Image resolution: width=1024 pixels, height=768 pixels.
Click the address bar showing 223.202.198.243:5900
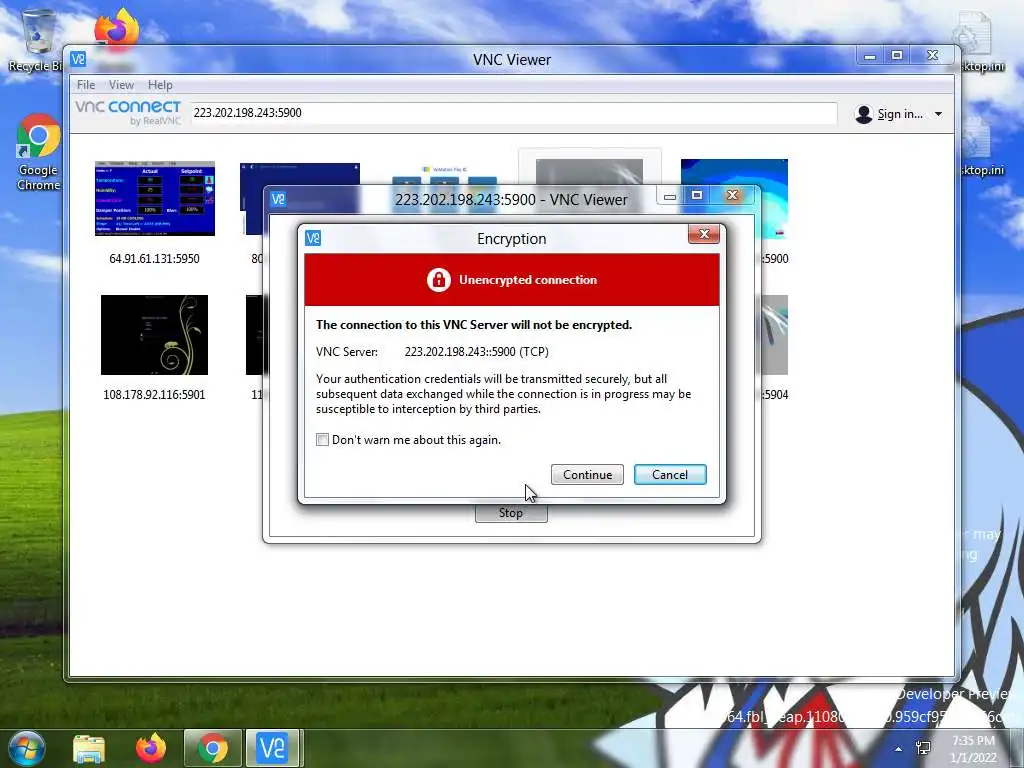coord(513,113)
